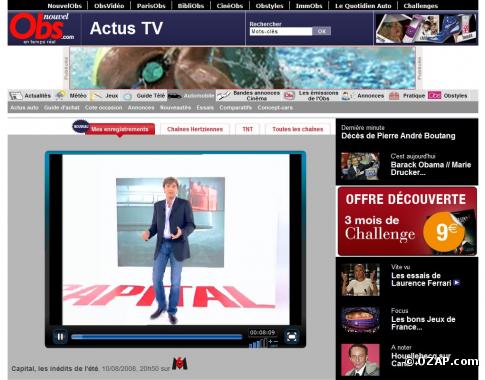
Task: Open BibliObs in top menu
Action: pos(191,6)
